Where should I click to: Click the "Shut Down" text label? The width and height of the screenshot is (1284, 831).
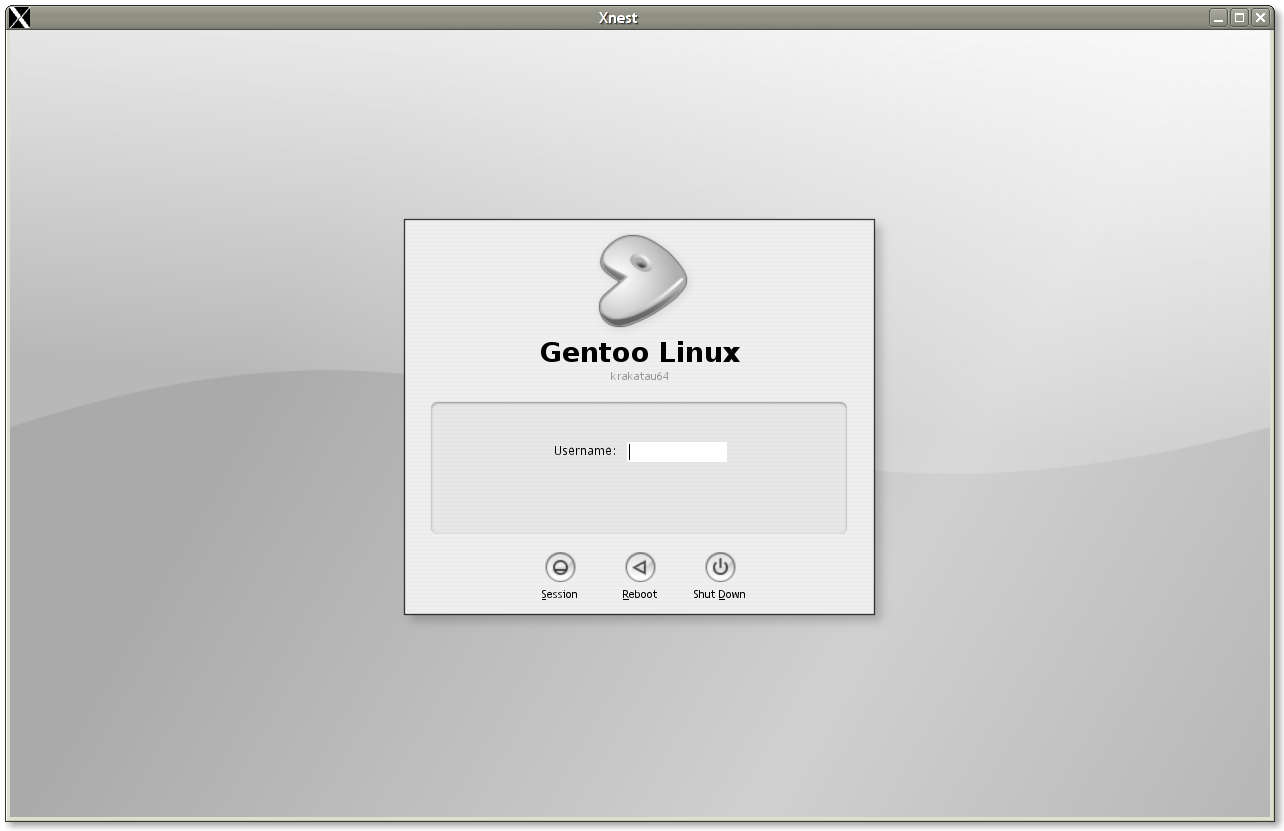point(719,594)
